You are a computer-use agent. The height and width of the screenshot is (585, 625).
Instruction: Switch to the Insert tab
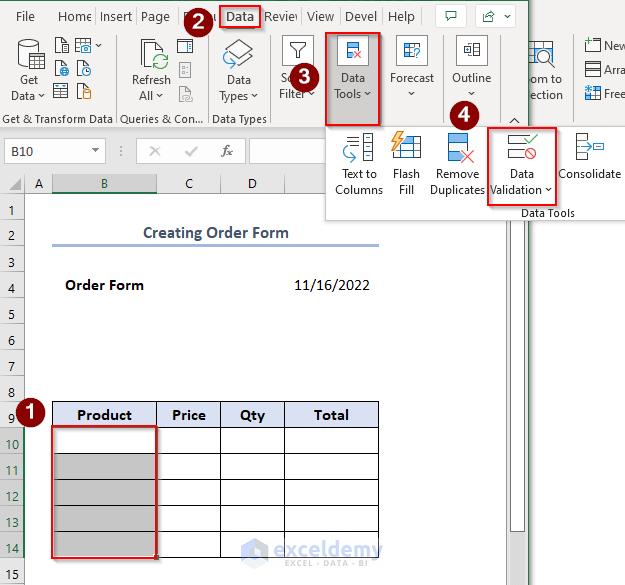click(116, 17)
